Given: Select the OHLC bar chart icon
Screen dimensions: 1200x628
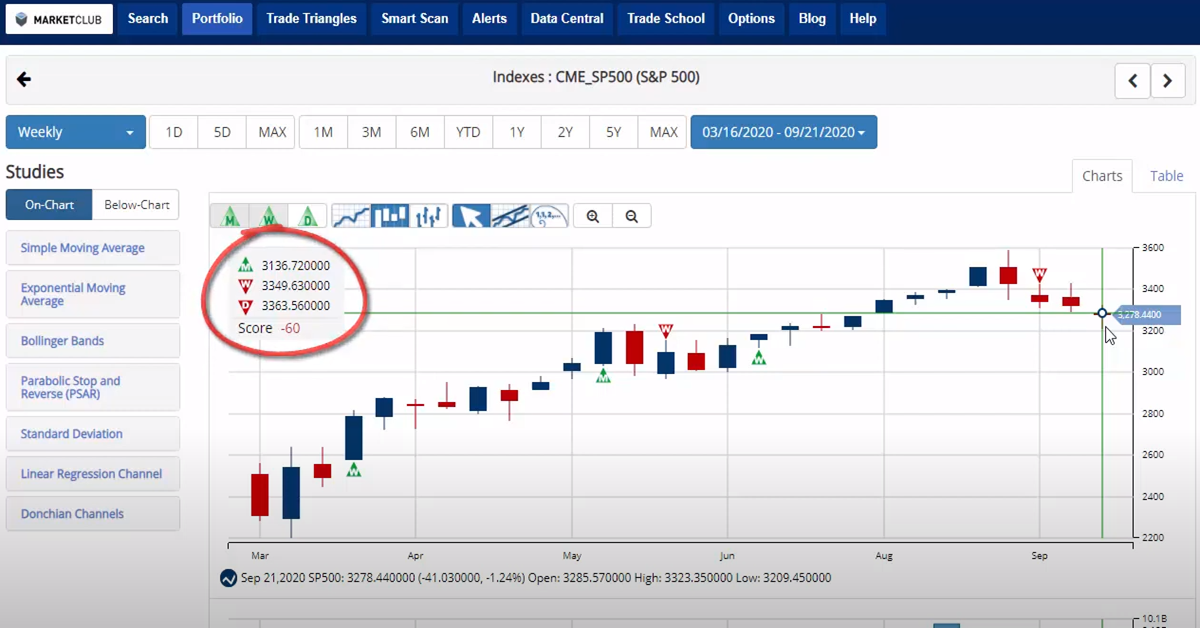Looking at the screenshot, I should coord(429,216).
